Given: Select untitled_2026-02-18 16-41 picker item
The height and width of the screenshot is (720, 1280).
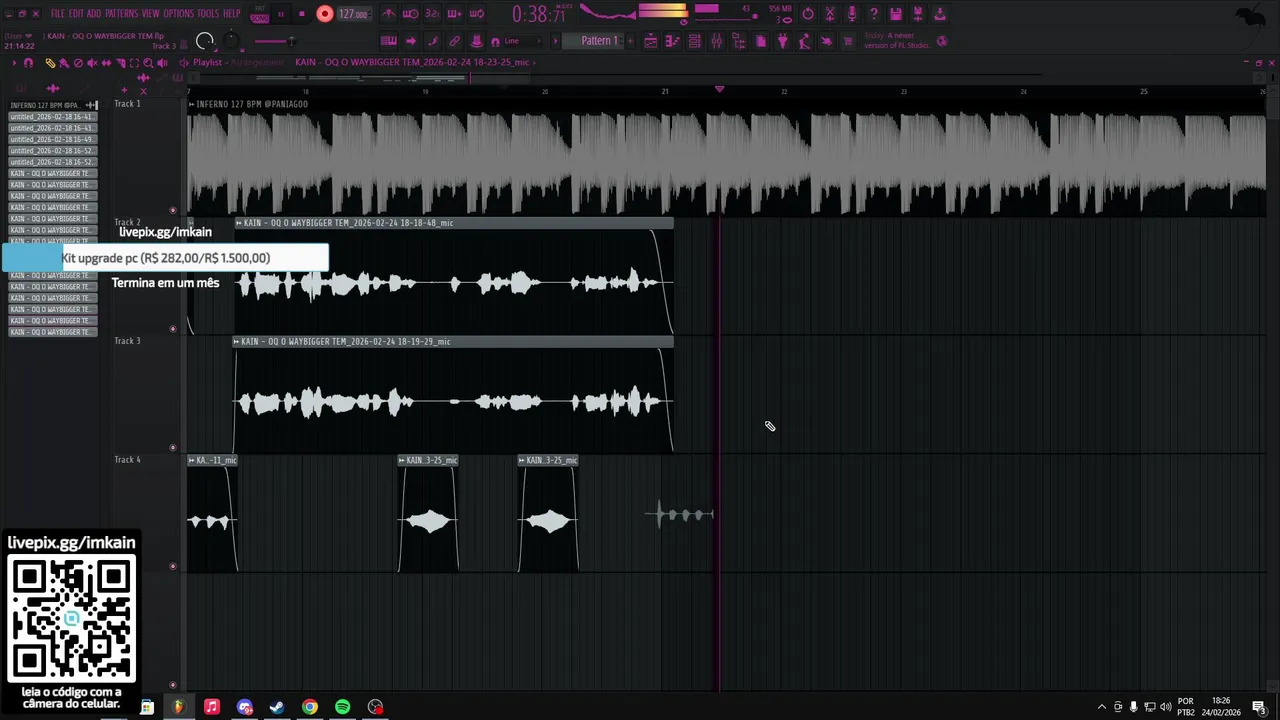Looking at the screenshot, I should click(52, 117).
